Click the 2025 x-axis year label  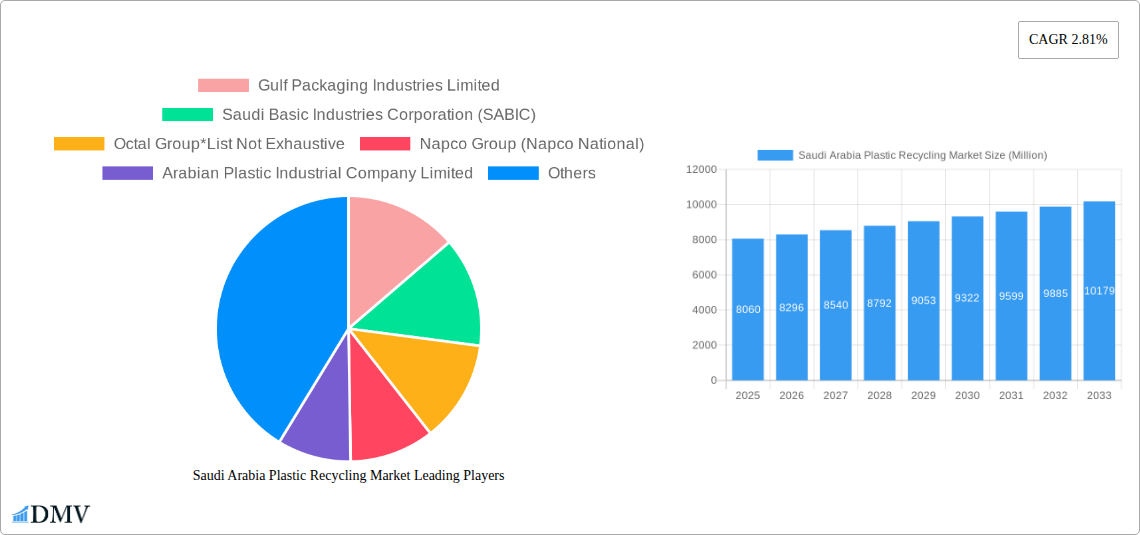tap(748, 395)
